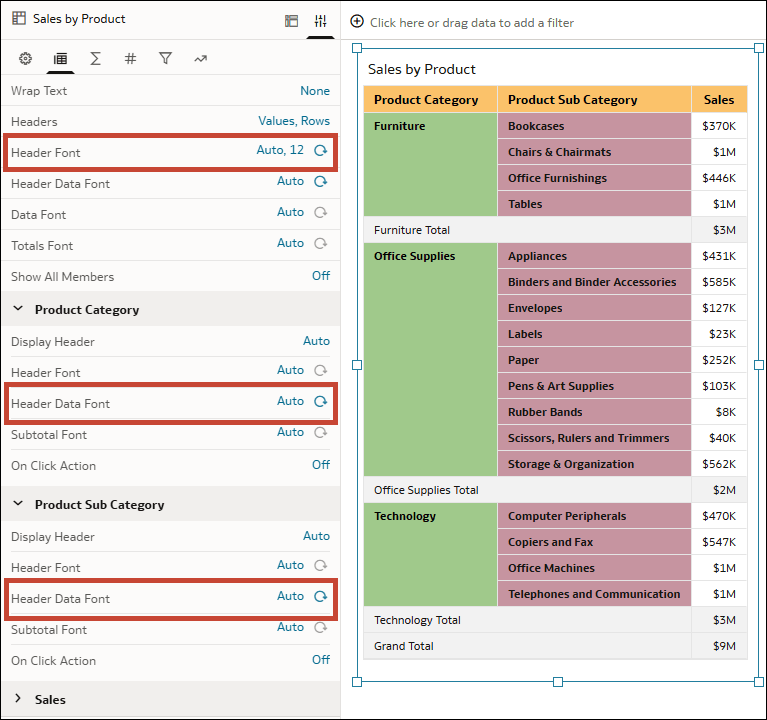Toggle Show All Members Off value

[x=320, y=276]
